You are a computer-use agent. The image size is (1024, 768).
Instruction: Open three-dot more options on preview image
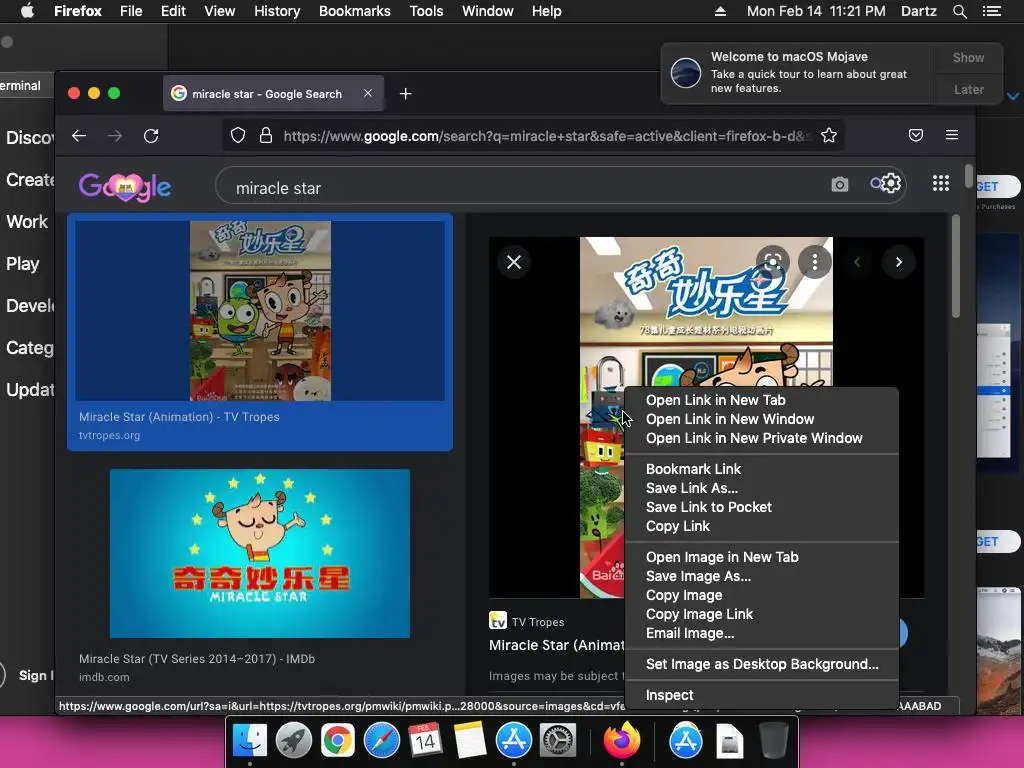(x=814, y=262)
